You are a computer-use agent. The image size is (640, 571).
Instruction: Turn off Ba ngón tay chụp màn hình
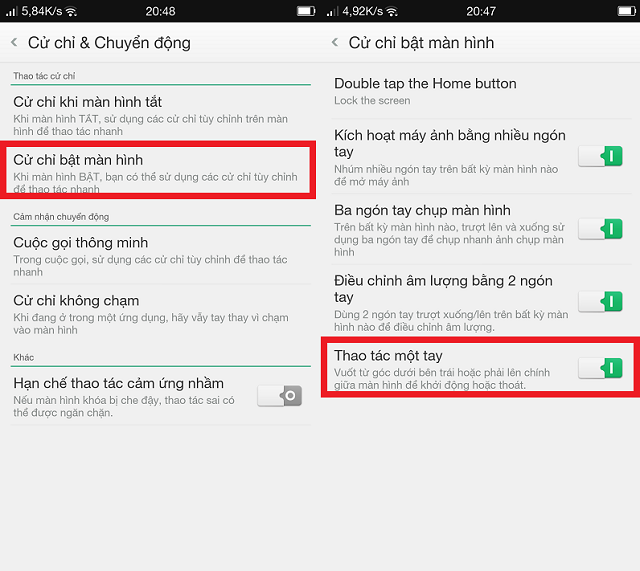coord(600,229)
